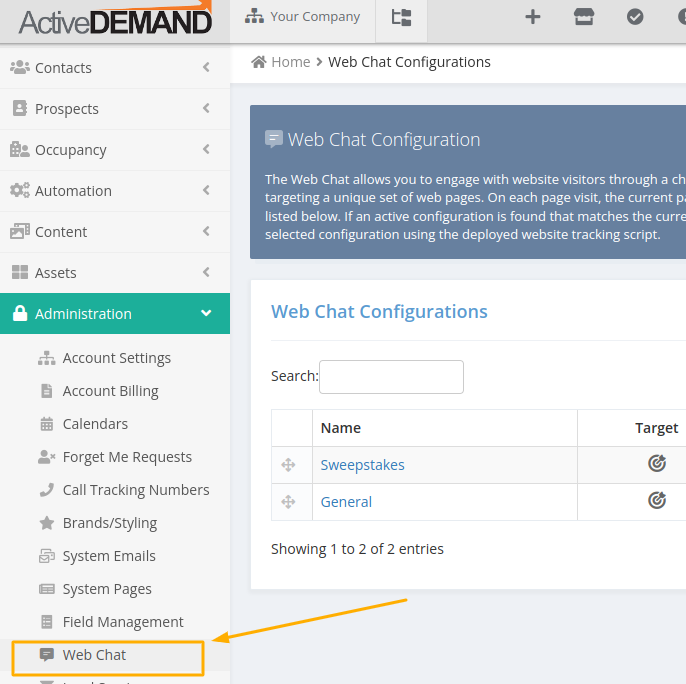
Task: Click the Content chevron arrow
Action: (206, 231)
